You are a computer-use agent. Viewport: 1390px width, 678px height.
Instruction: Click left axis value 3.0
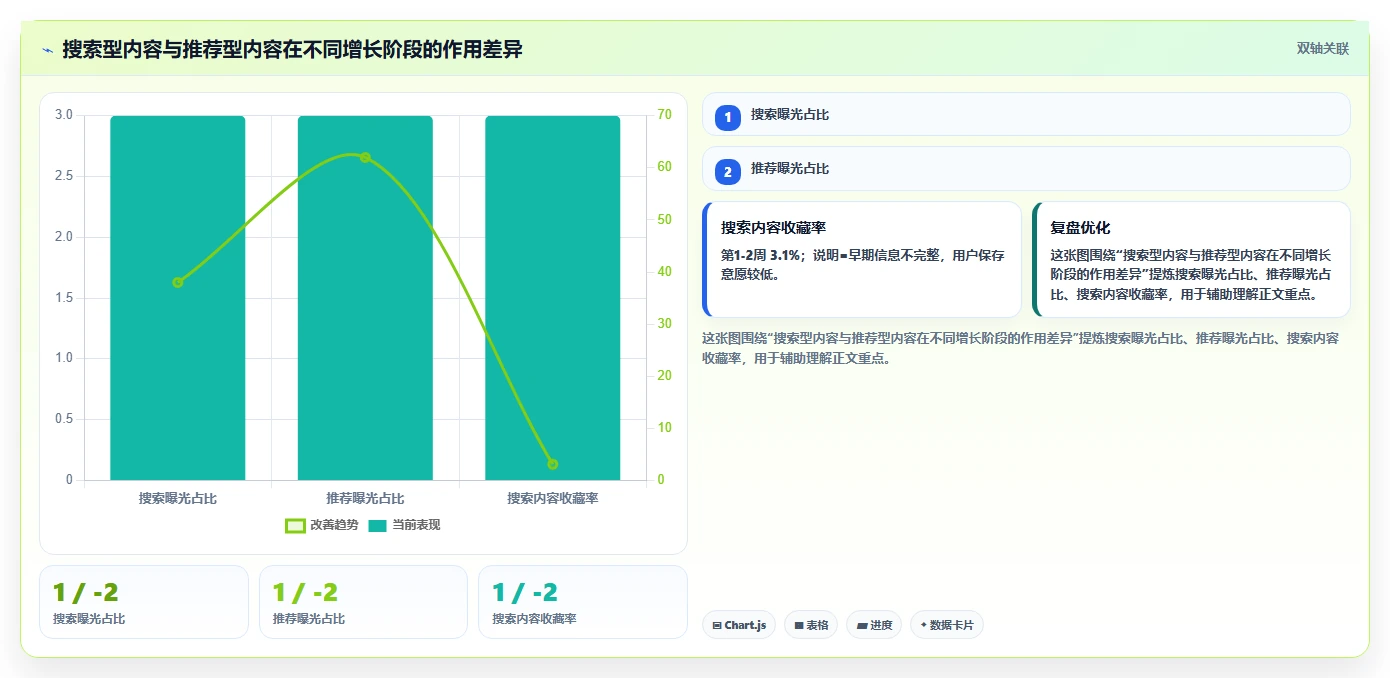(x=64, y=115)
